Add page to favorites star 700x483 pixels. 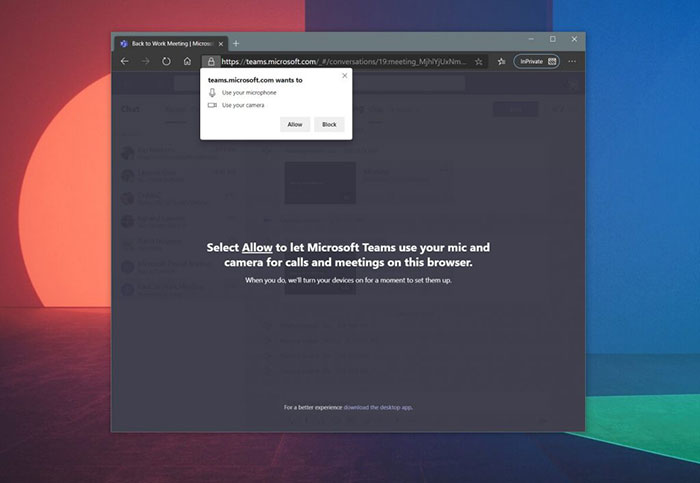[479, 62]
